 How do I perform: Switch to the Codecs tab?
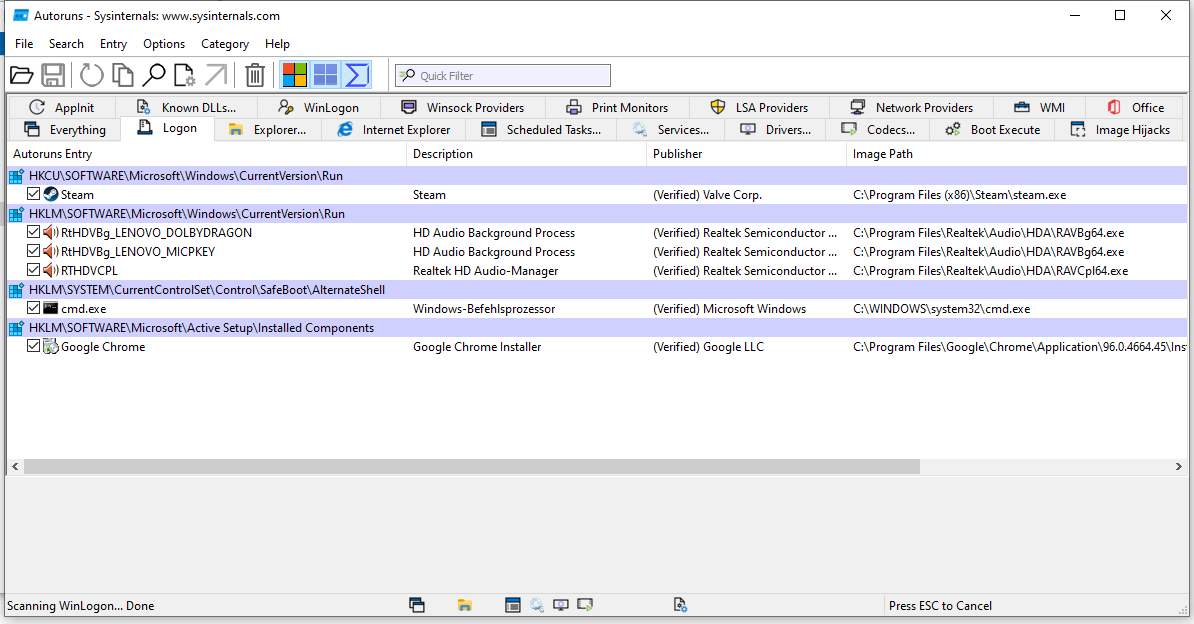[877, 130]
